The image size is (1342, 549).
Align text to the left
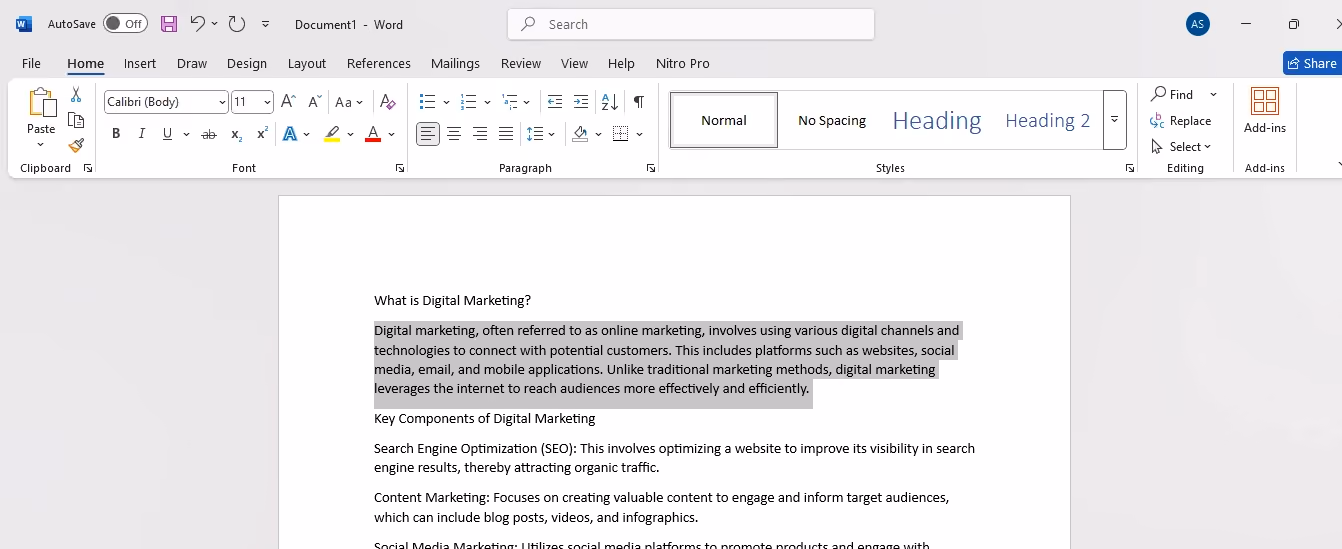click(428, 134)
